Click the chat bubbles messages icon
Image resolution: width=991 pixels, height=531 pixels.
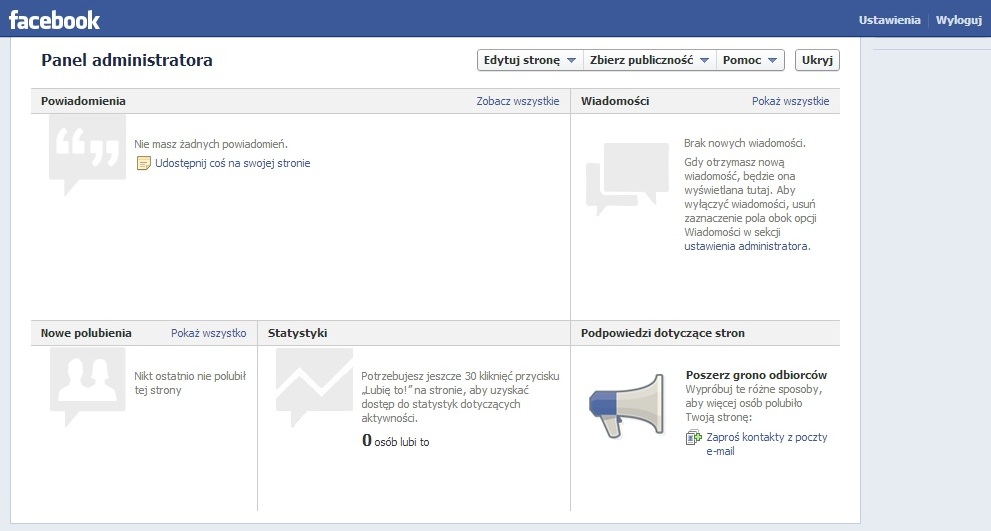(x=627, y=179)
